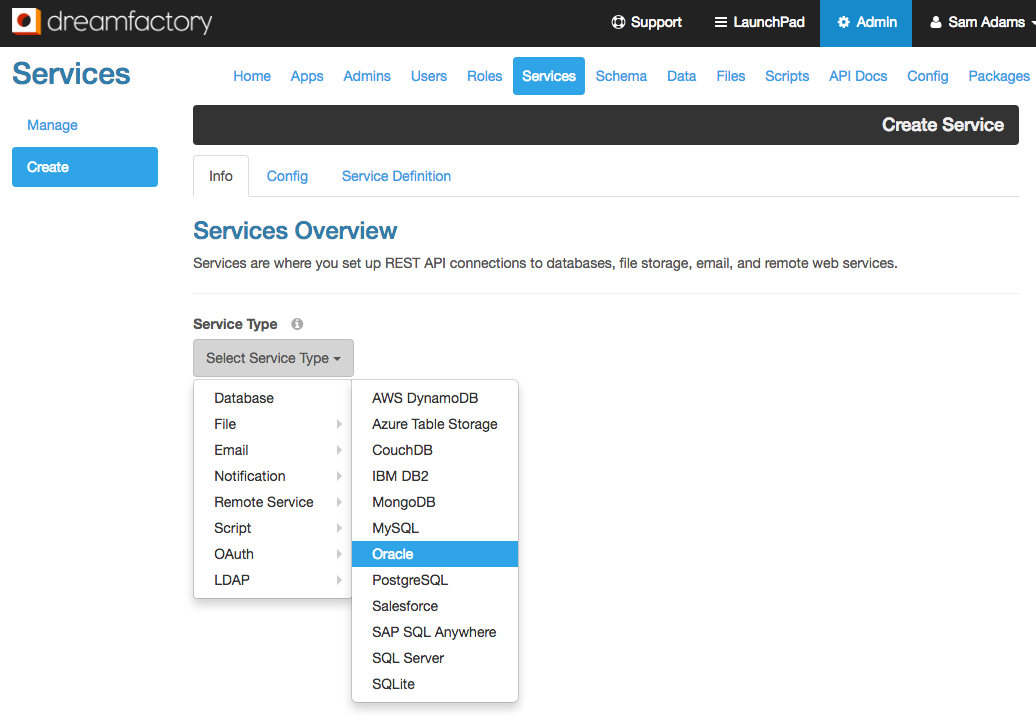Click the Create button in the sidebar

(84, 166)
